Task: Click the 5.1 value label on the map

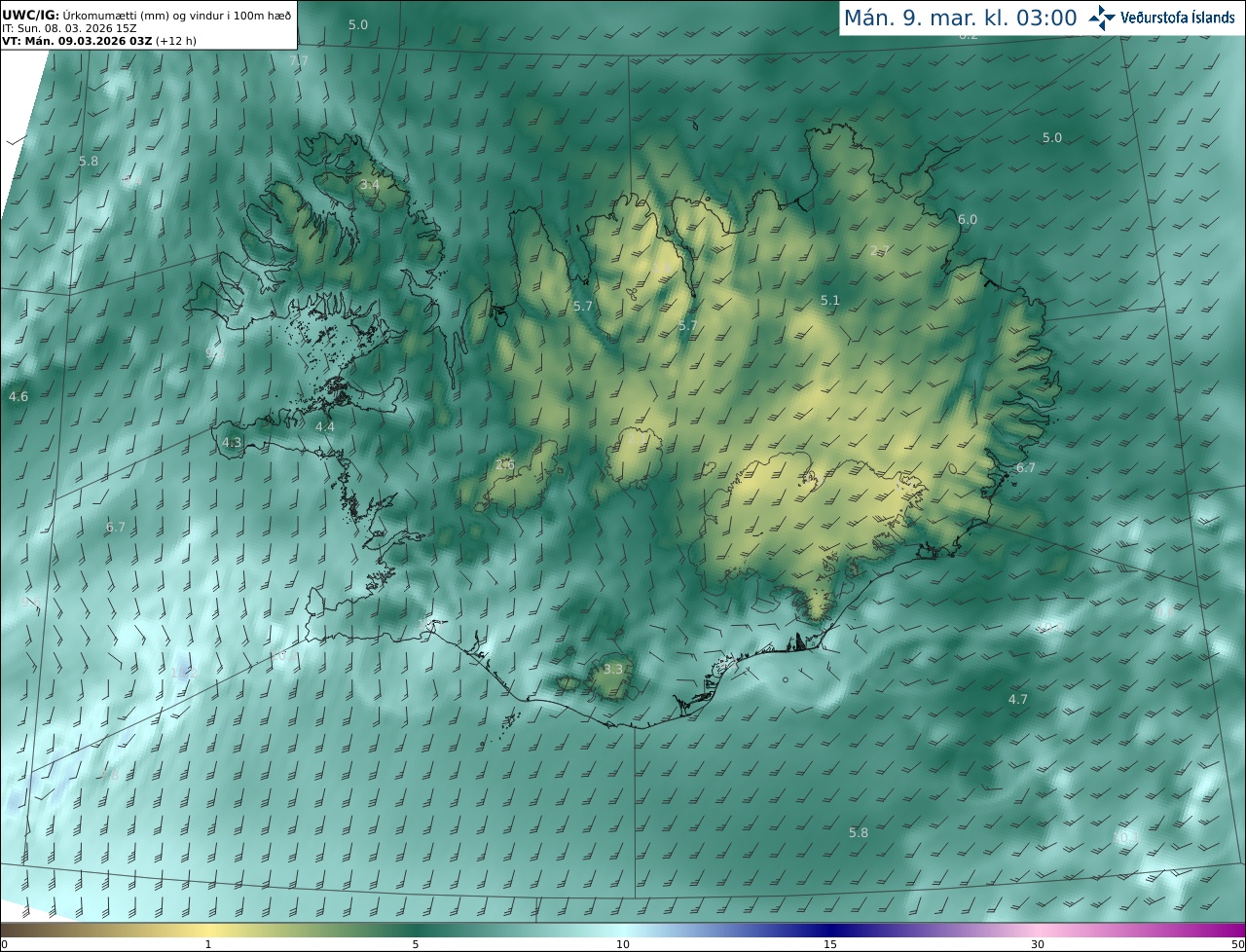Action: pyautogui.click(x=829, y=301)
